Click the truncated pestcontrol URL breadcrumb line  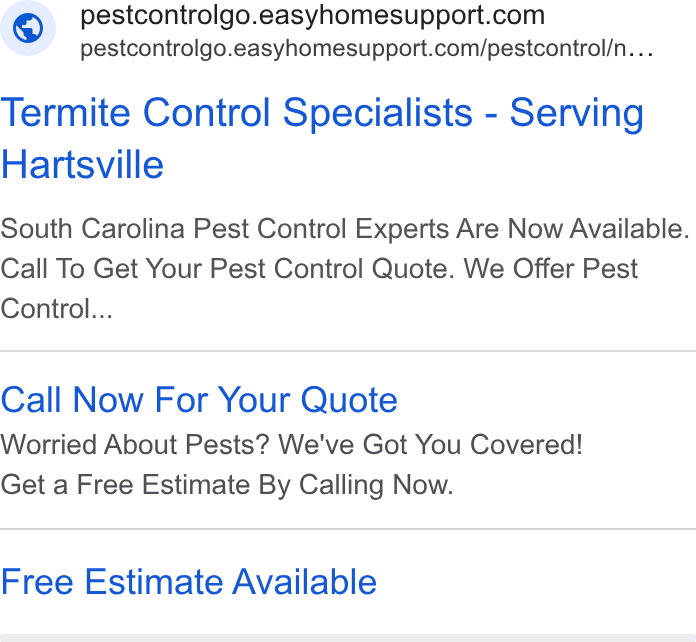pyautogui.click(x=367, y=49)
